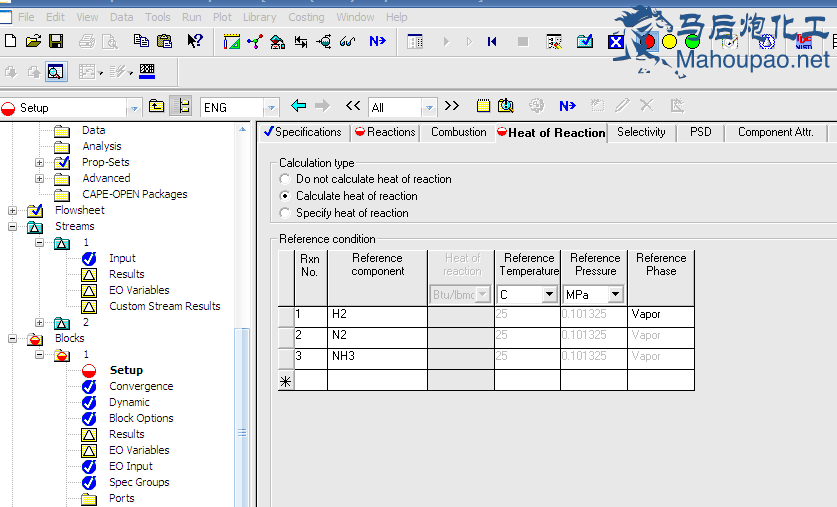Open Custom Stream Results item

pos(164,306)
